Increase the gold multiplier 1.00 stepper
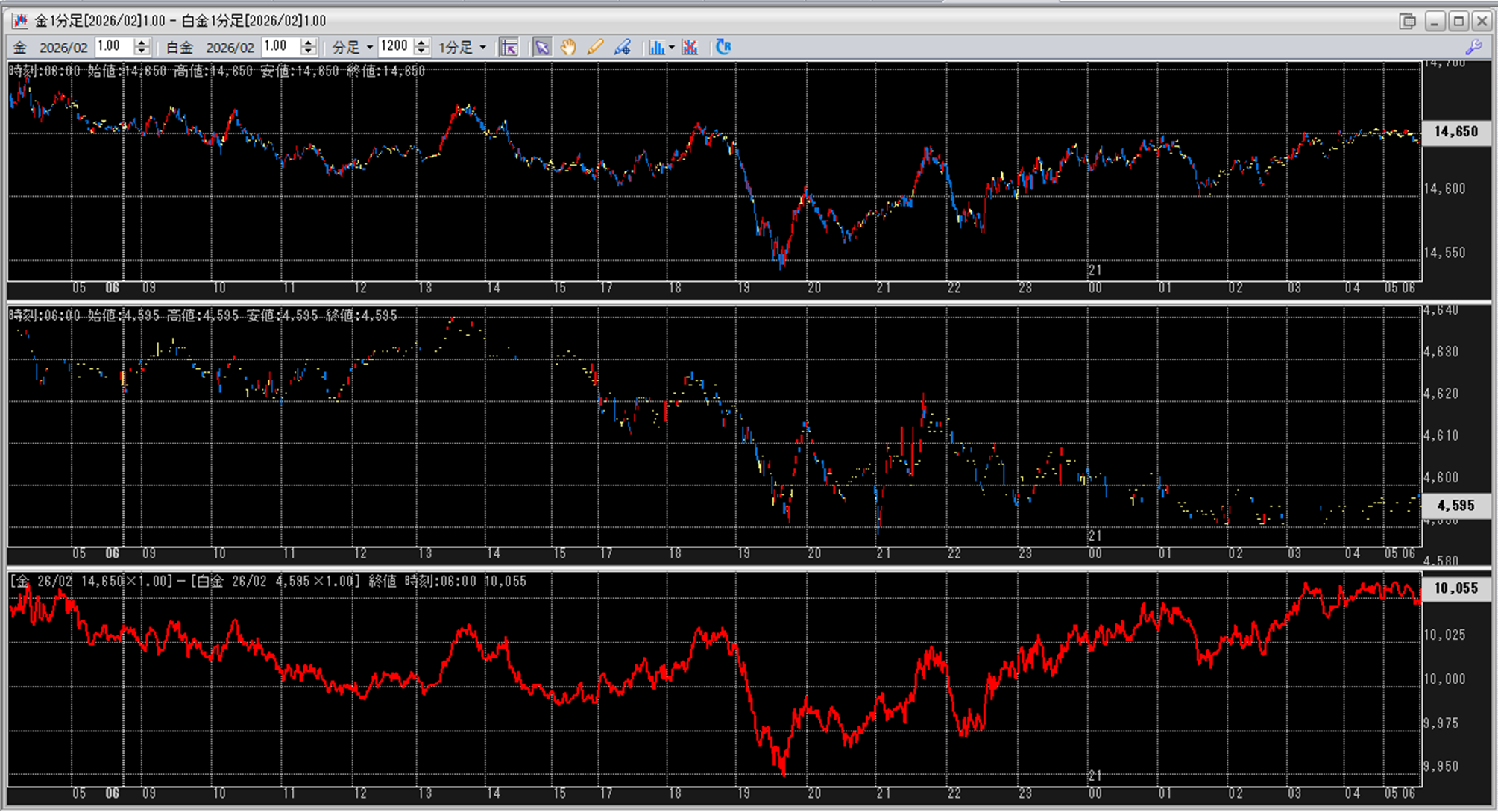1498x812 pixels. pos(142,42)
